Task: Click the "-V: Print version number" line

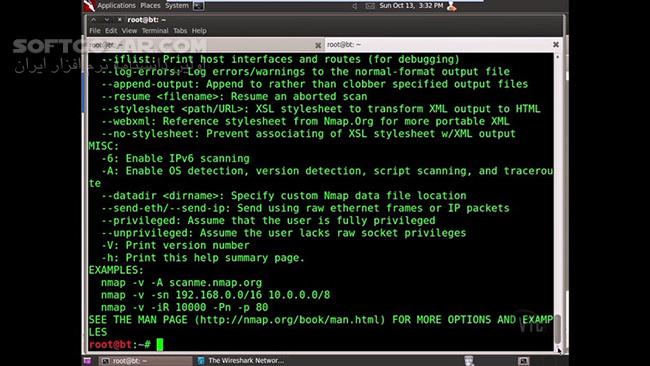Action: point(175,245)
